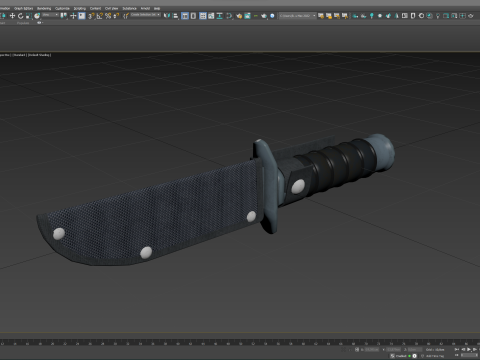This screenshot has height=360, width=480.
Task: Click the Render Production teapot icon
Action: (x=264, y=16)
